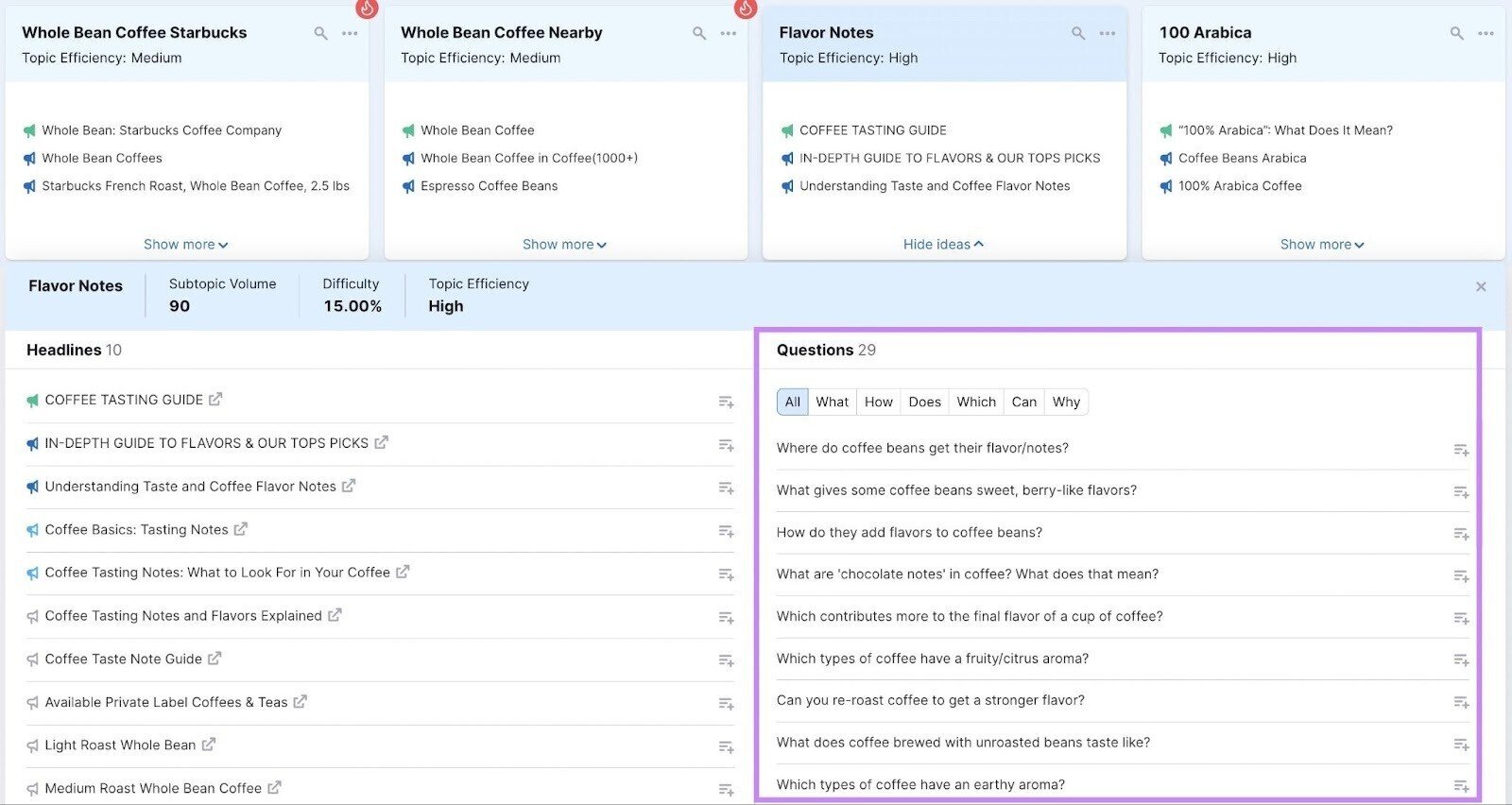Add 'Can you re-roast coffee' question to list
The image size is (1512, 805).
pos(1461,702)
